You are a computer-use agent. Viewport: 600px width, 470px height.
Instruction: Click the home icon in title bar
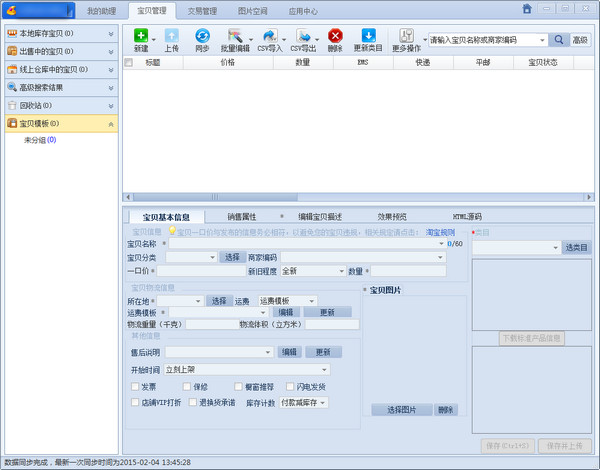click(x=527, y=9)
